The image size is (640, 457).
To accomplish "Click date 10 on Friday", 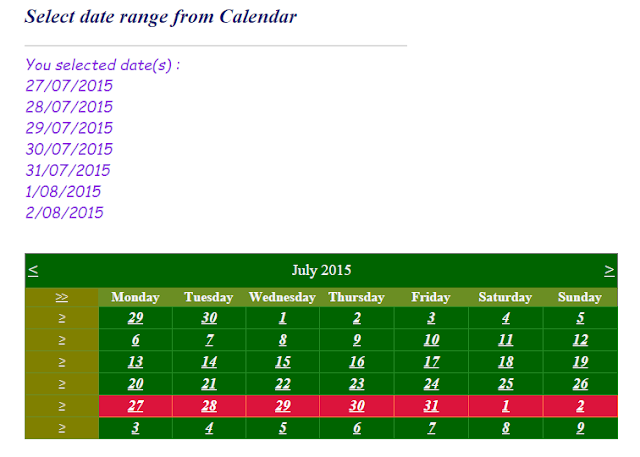I will coord(431,340).
